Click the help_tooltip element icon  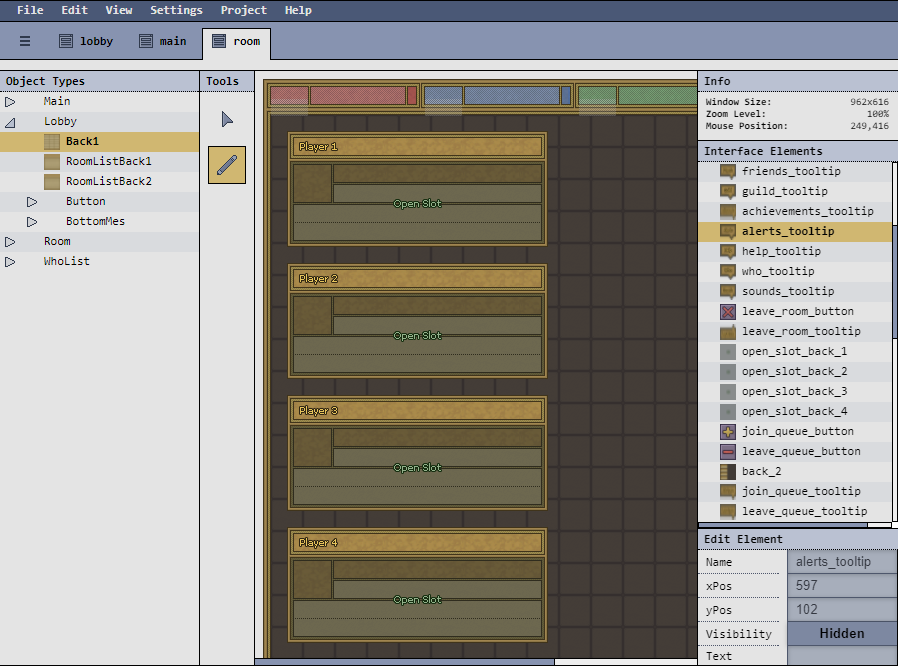(728, 251)
